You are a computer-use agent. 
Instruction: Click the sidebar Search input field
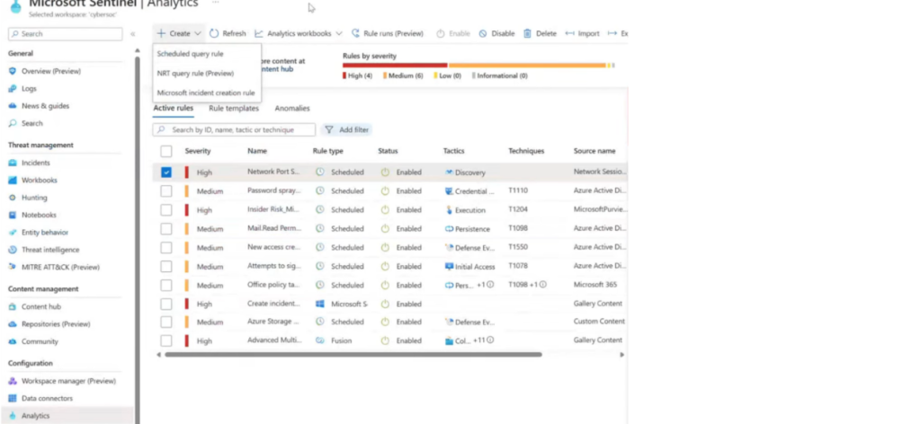point(65,34)
